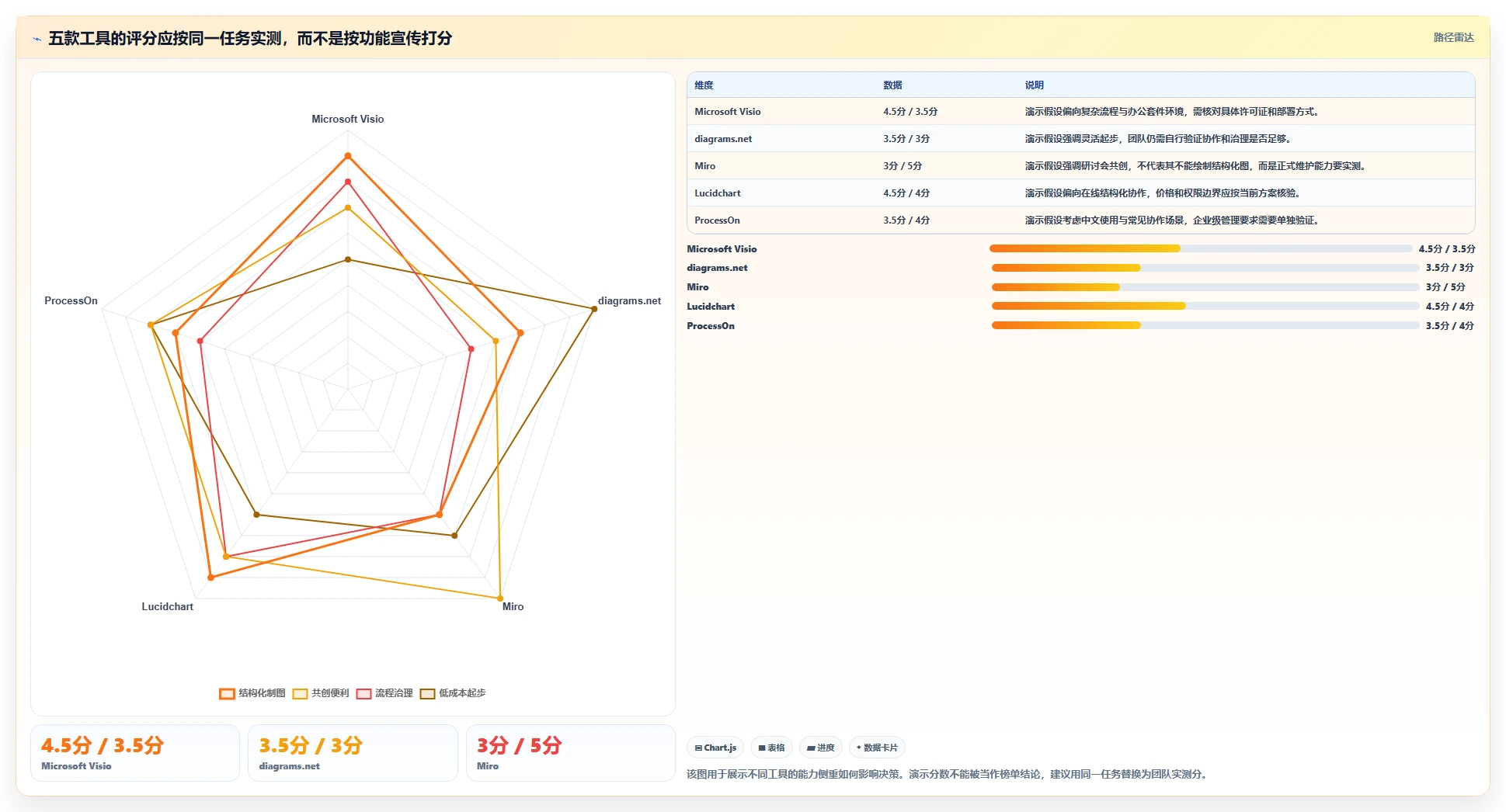Hide the 低成本起步 series via its legend label
This screenshot has width=1506, height=812.
pyautogui.click(x=462, y=693)
